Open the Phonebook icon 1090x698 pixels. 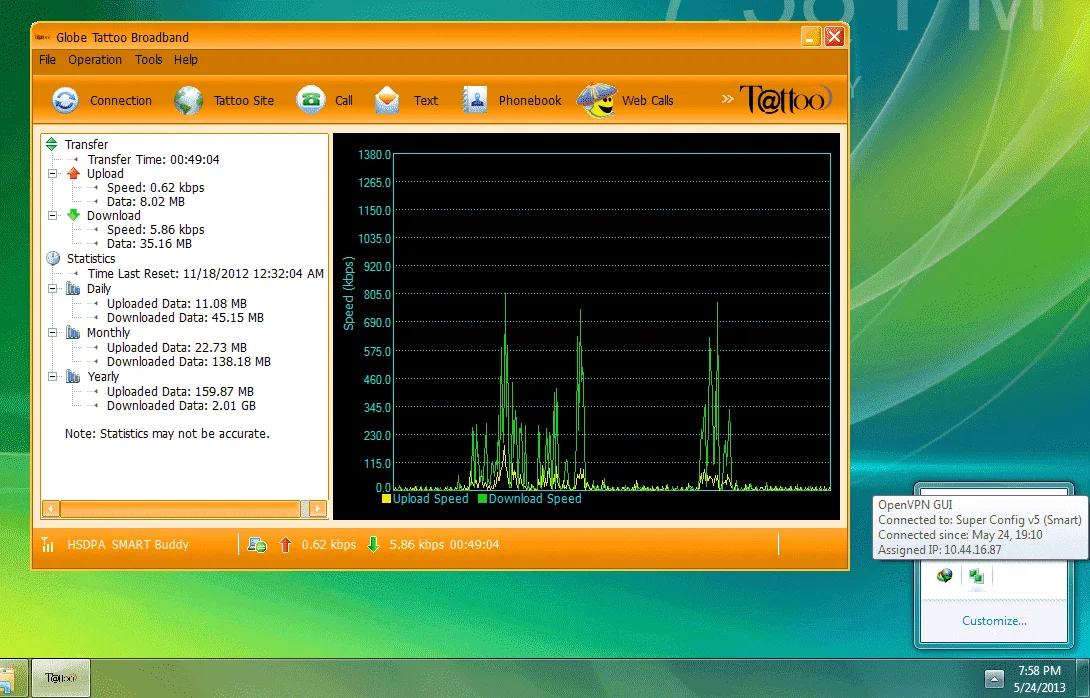pyautogui.click(x=475, y=100)
